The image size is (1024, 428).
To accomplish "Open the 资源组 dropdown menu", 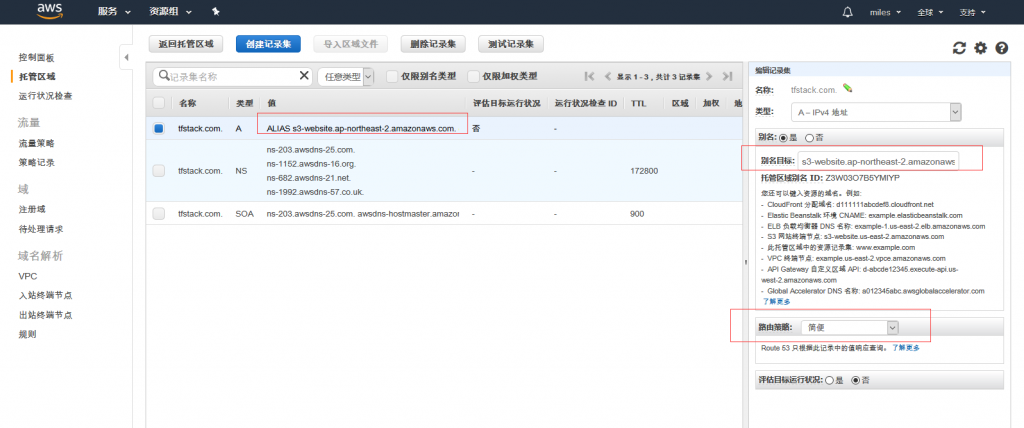I will coord(170,12).
